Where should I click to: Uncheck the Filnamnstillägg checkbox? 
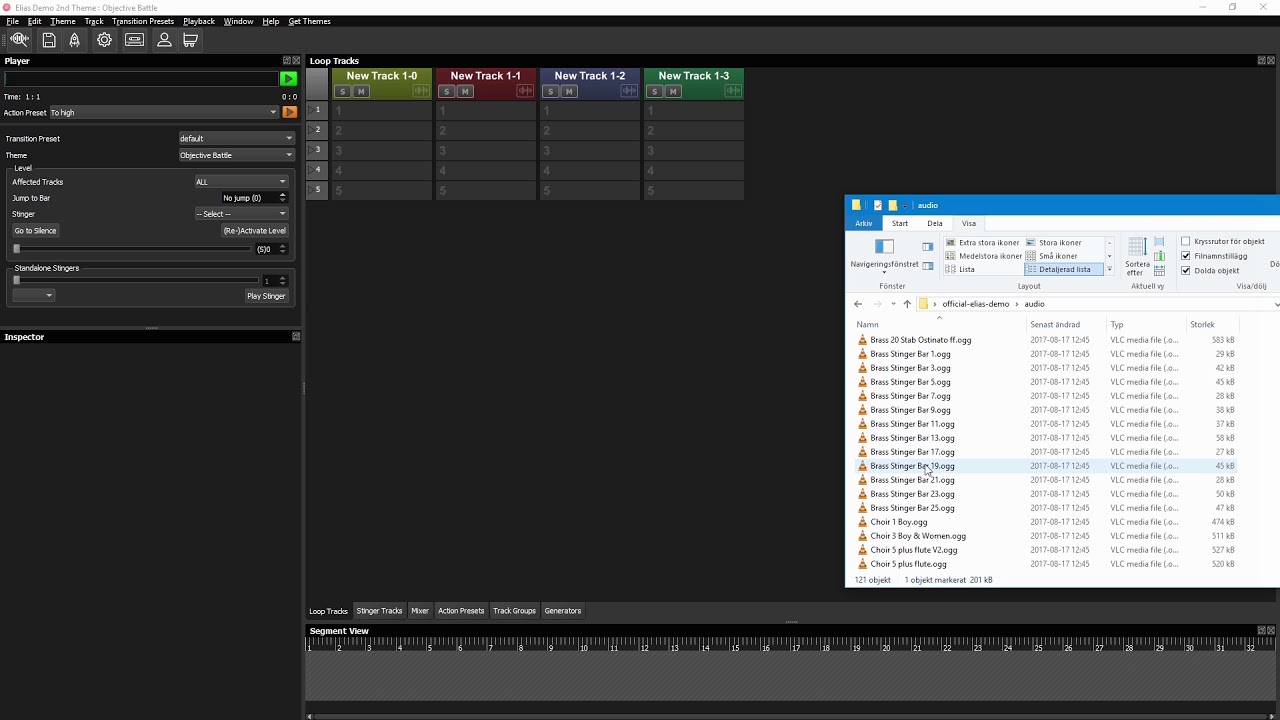pos(1186,256)
